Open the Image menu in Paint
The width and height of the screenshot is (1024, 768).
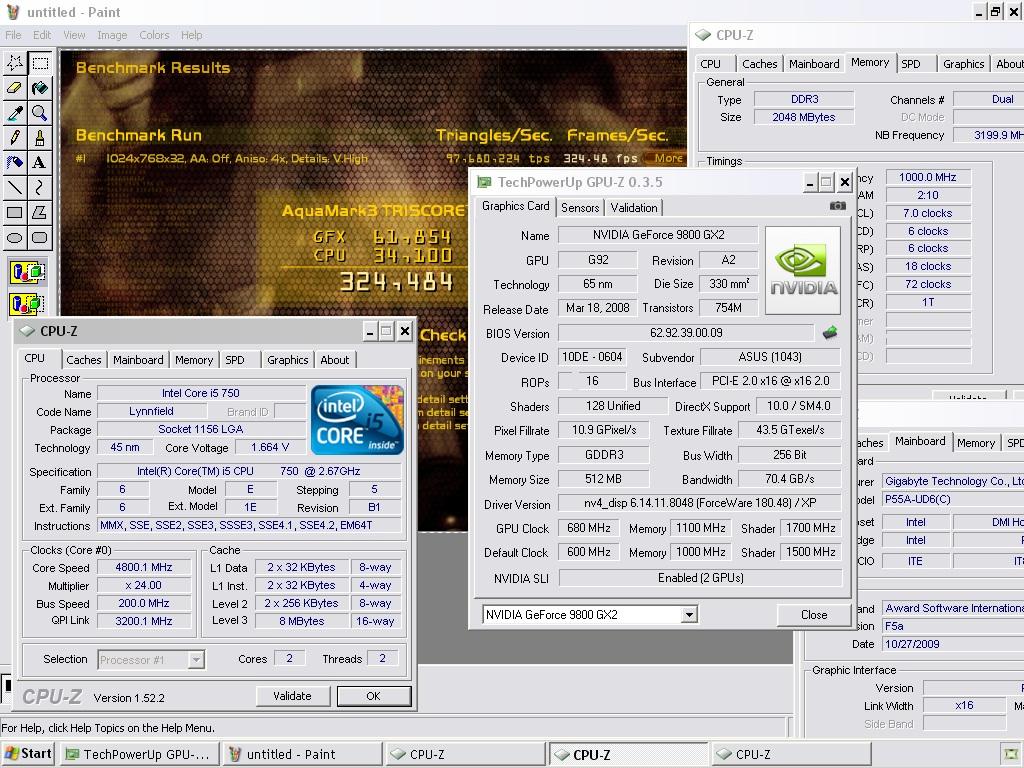click(x=112, y=35)
